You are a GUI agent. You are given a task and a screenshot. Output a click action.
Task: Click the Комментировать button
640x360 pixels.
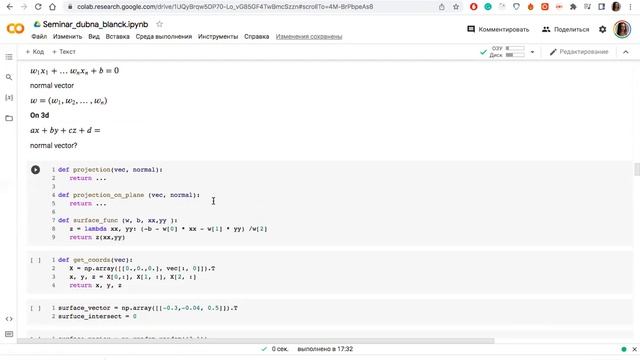pyautogui.click(x=498, y=29)
